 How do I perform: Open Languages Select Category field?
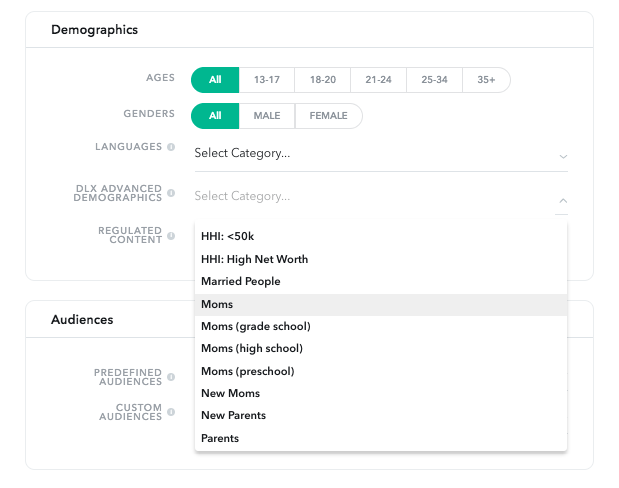[381, 154]
